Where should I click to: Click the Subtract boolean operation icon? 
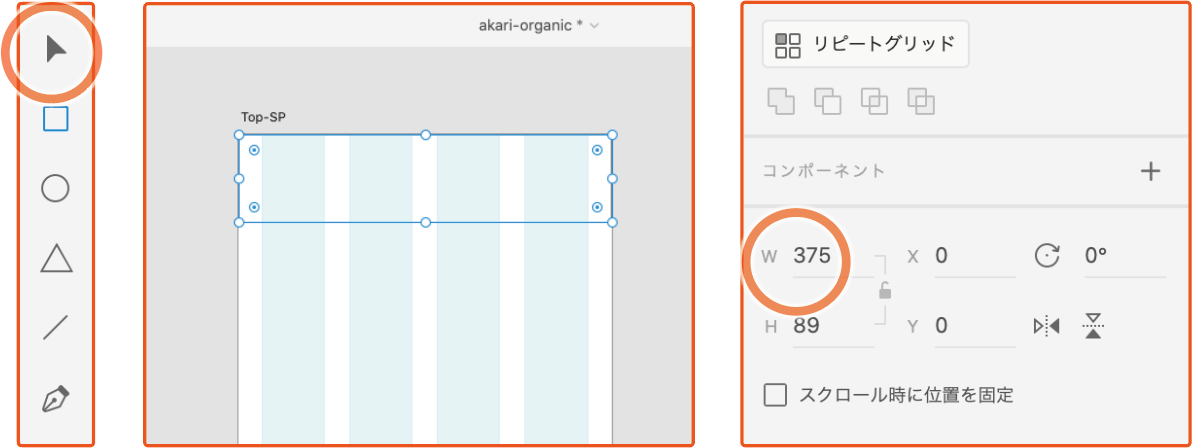coord(827,100)
